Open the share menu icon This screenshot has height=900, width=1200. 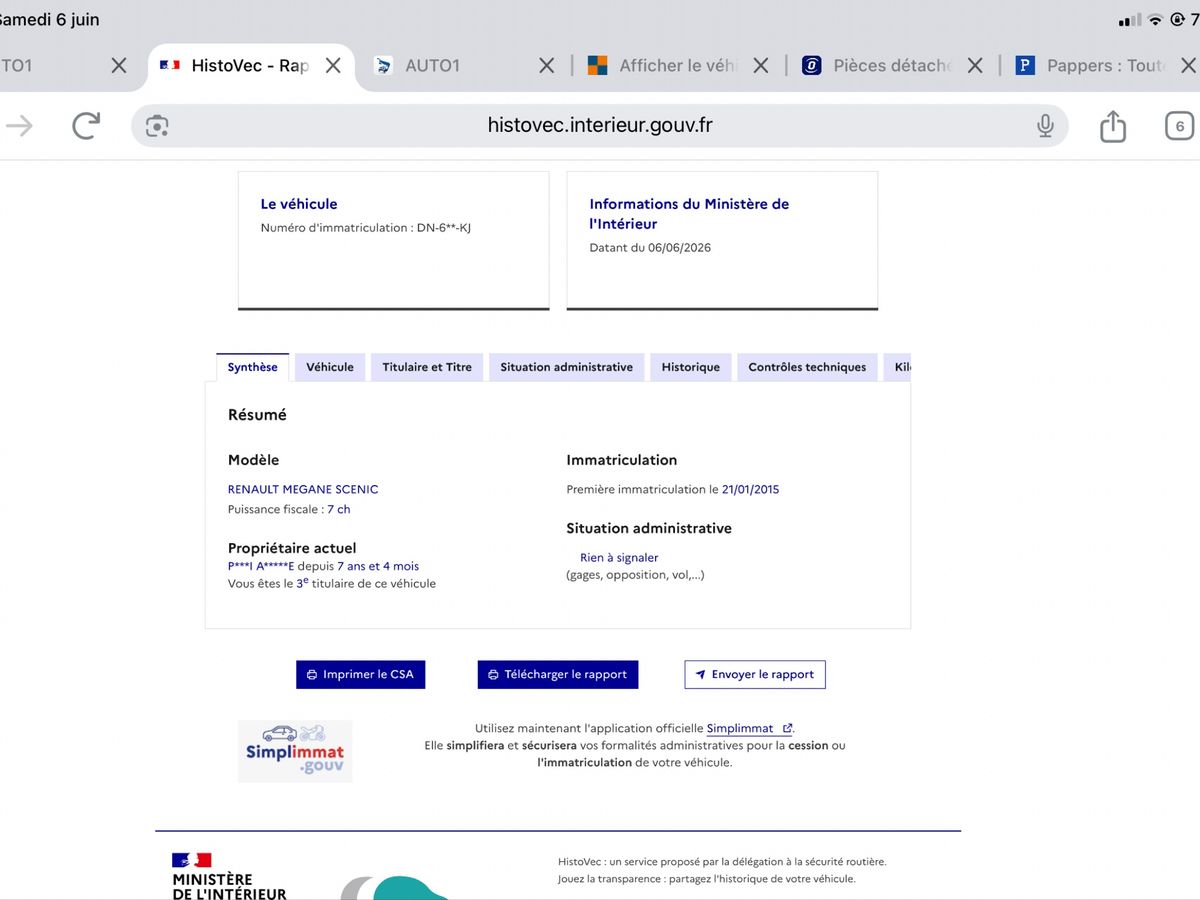[1113, 126]
